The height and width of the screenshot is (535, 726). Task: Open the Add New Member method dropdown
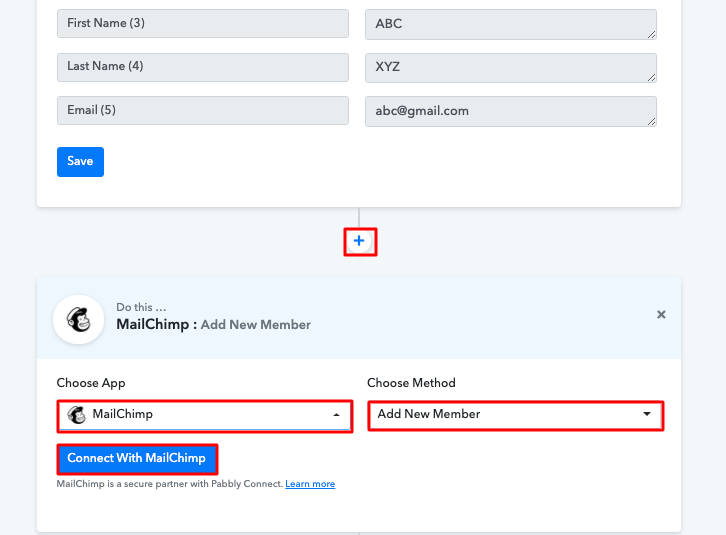pos(516,415)
